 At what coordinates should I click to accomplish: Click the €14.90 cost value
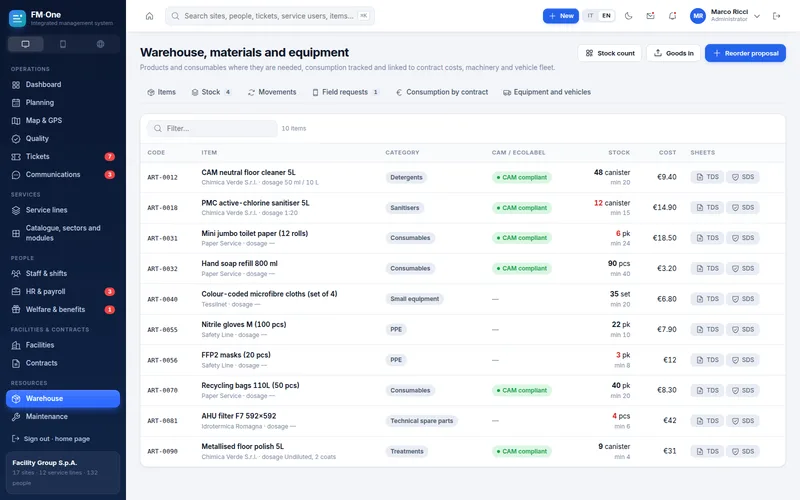664,208
